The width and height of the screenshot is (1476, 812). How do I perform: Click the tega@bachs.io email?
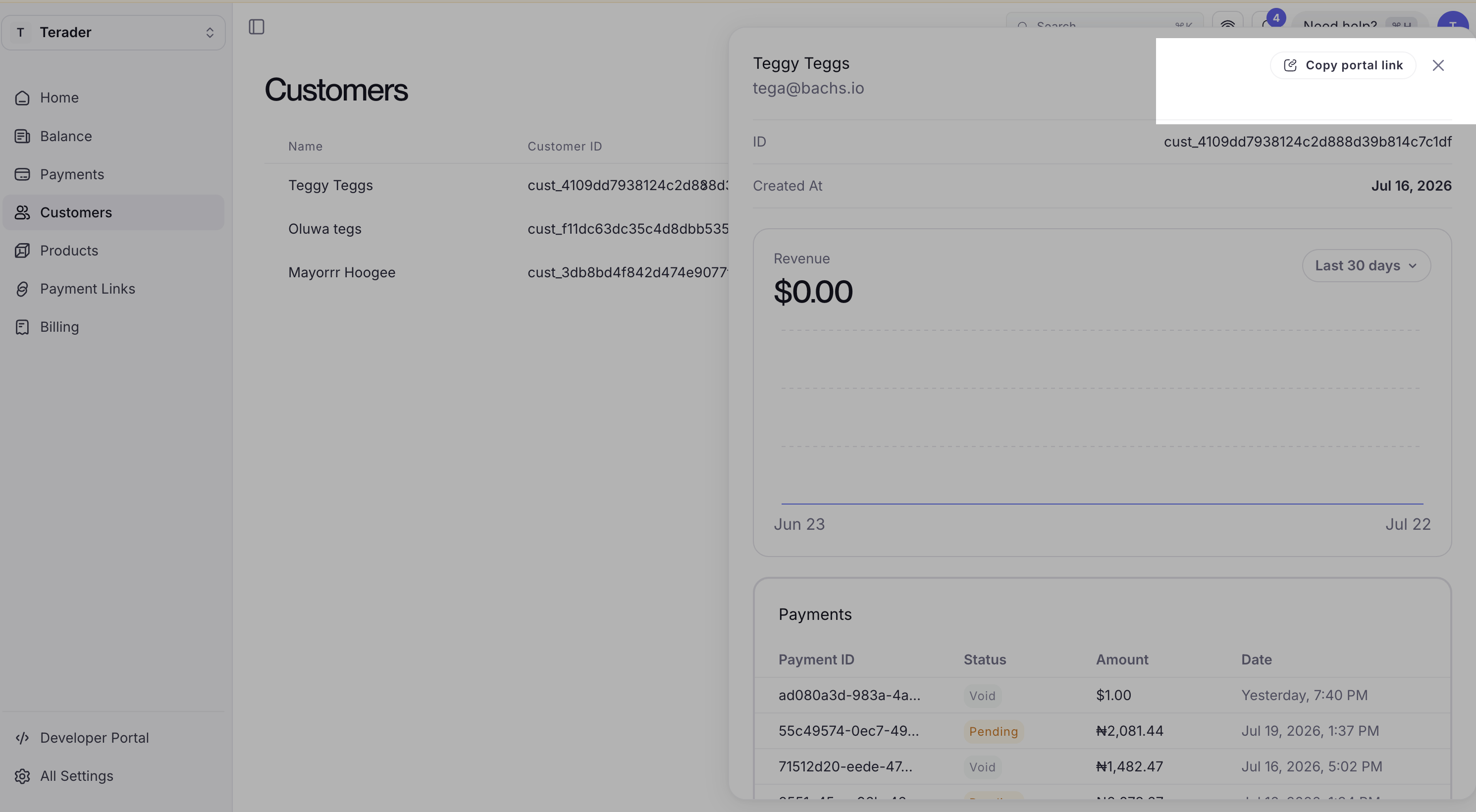click(x=808, y=88)
